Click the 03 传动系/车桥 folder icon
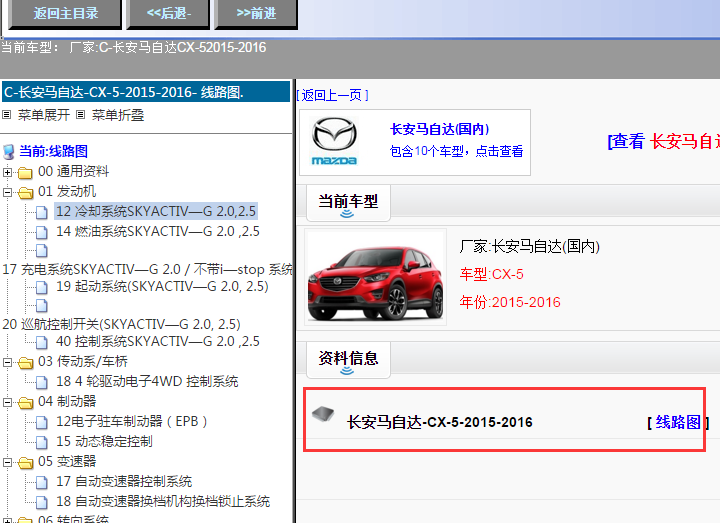 tap(25, 362)
